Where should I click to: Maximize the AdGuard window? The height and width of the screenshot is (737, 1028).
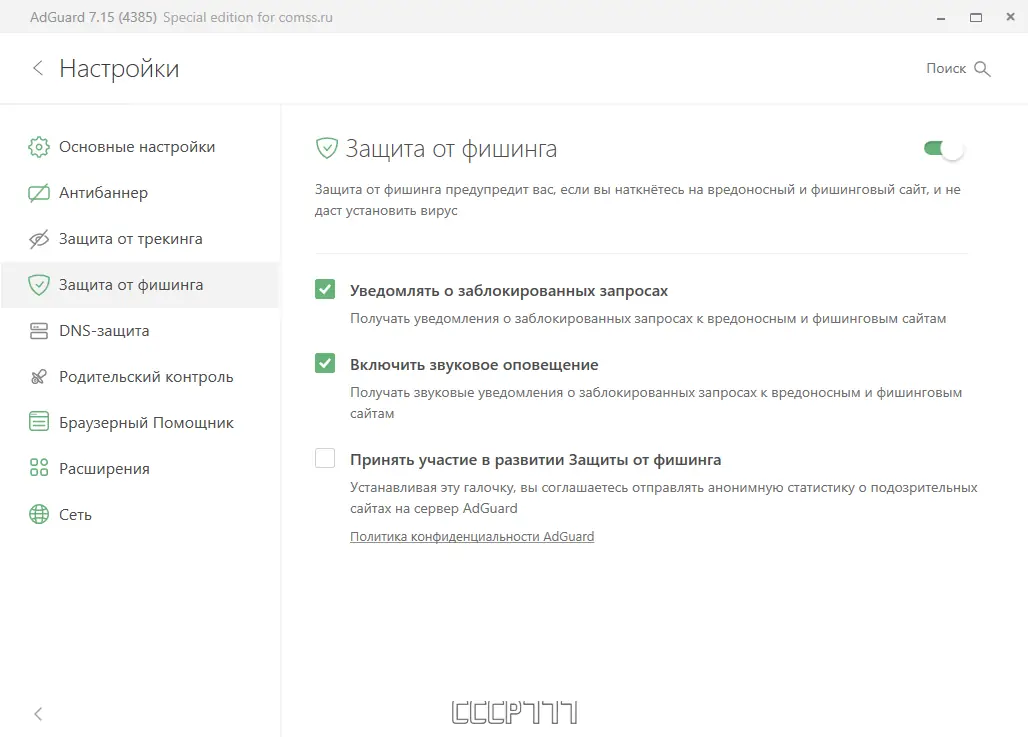[976, 18]
